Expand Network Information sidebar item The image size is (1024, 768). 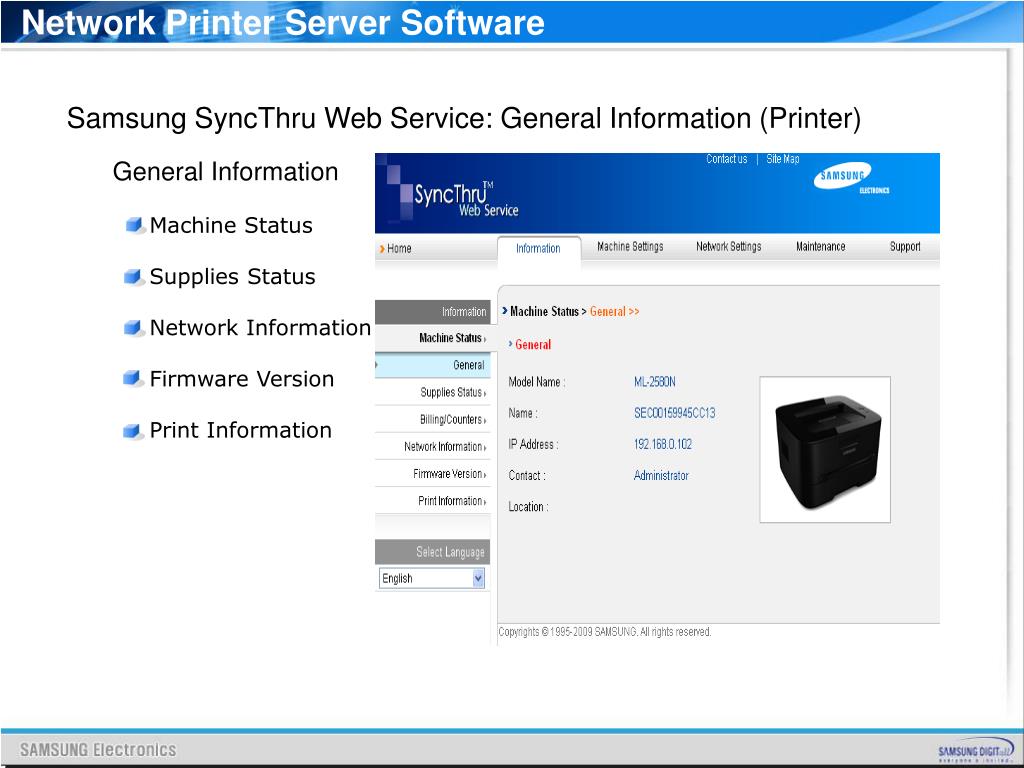(432, 447)
